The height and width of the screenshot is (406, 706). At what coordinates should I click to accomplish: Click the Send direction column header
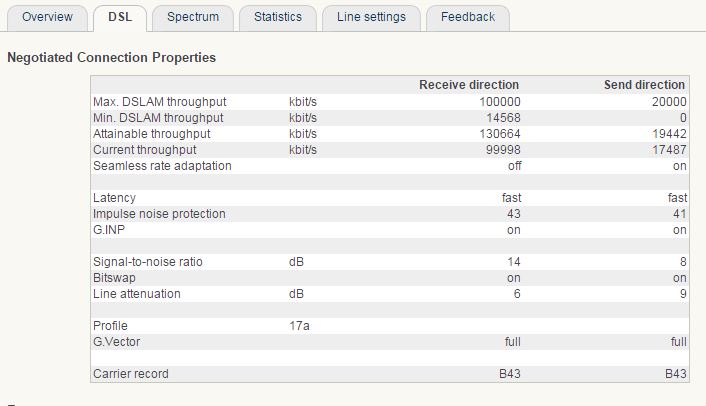click(644, 85)
